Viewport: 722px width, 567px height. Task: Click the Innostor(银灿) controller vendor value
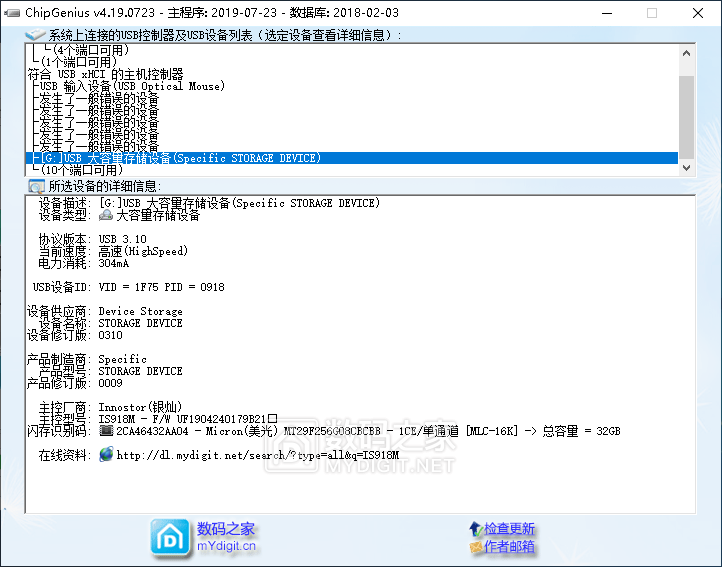coord(140,407)
